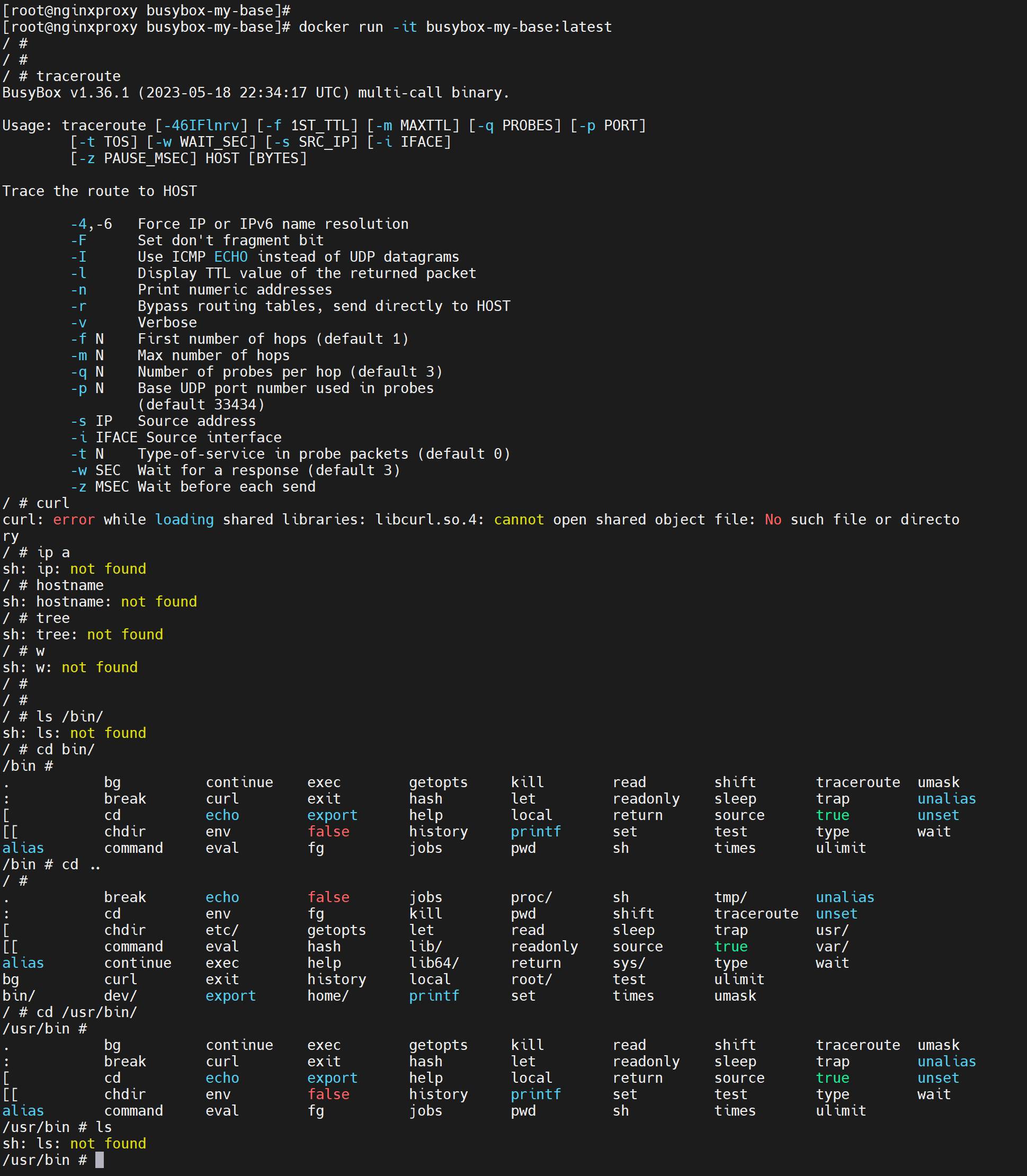Click the red "error" word in the curl output
The image size is (1027, 1176).
coord(74,520)
